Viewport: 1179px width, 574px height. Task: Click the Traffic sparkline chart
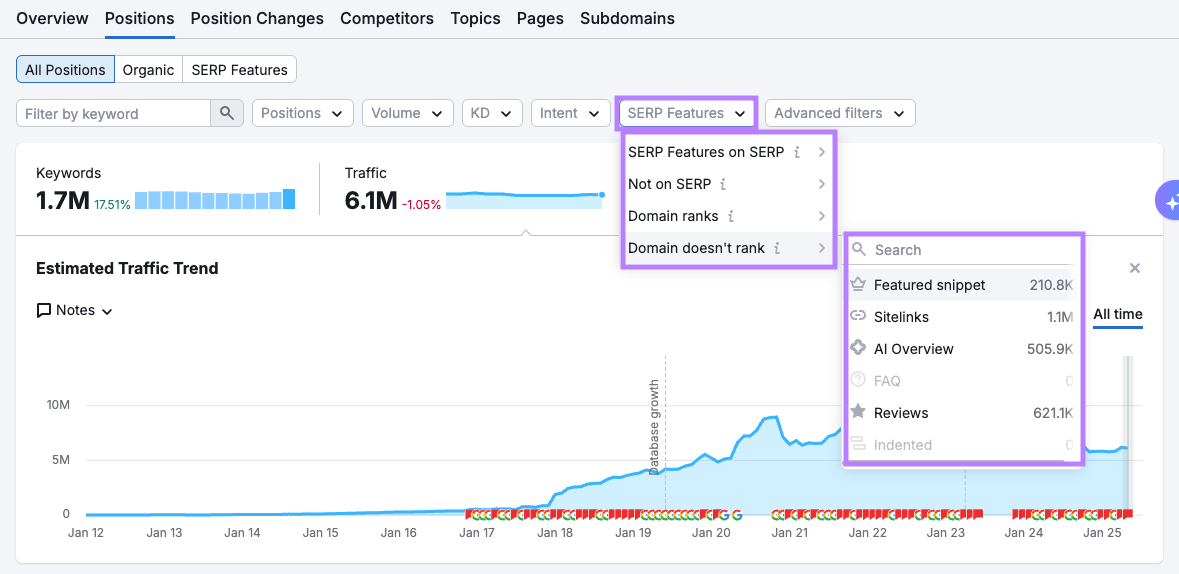525,199
